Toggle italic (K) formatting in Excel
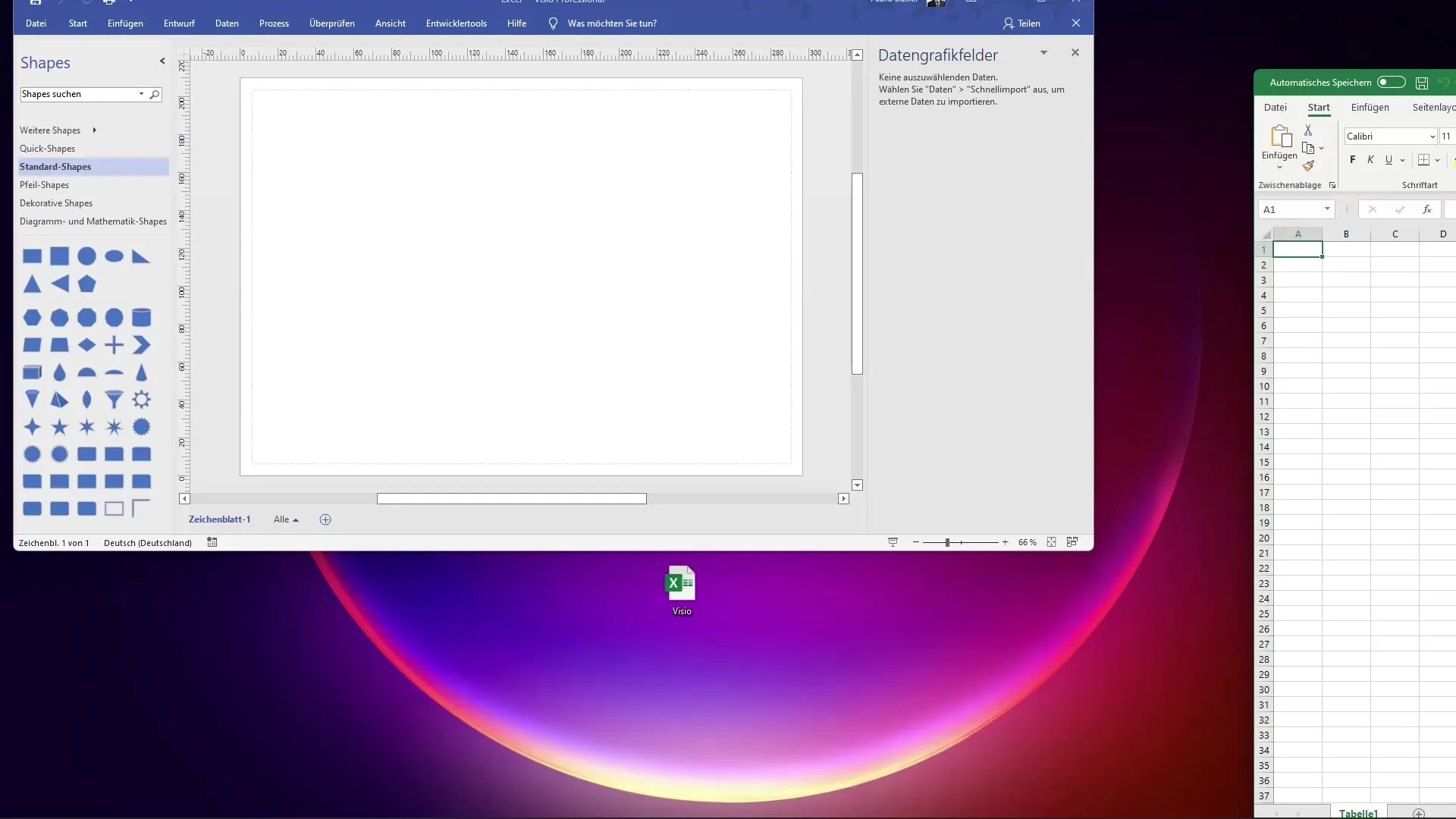 pos(1370,159)
